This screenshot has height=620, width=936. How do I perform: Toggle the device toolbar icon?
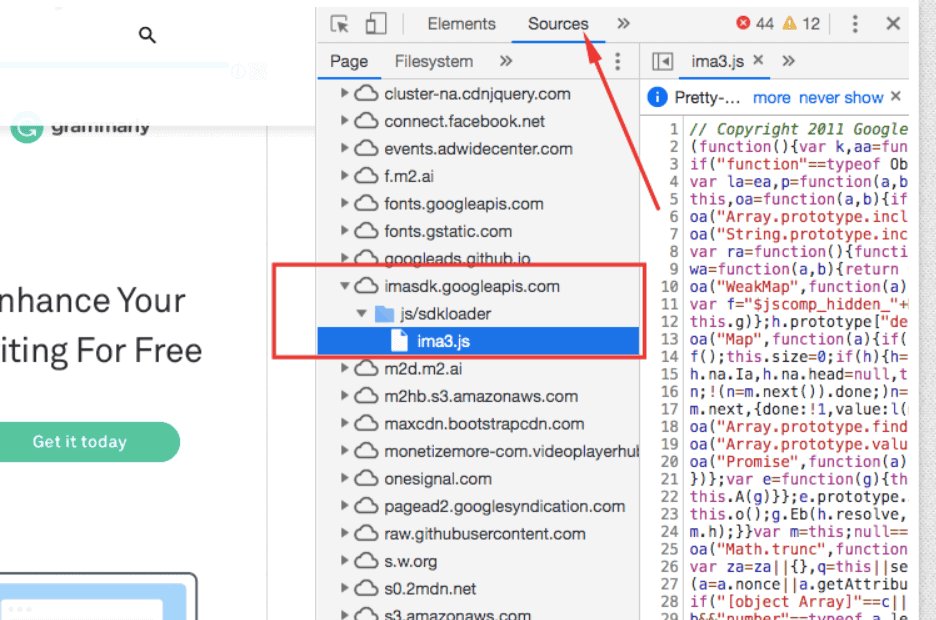(x=375, y=24)
